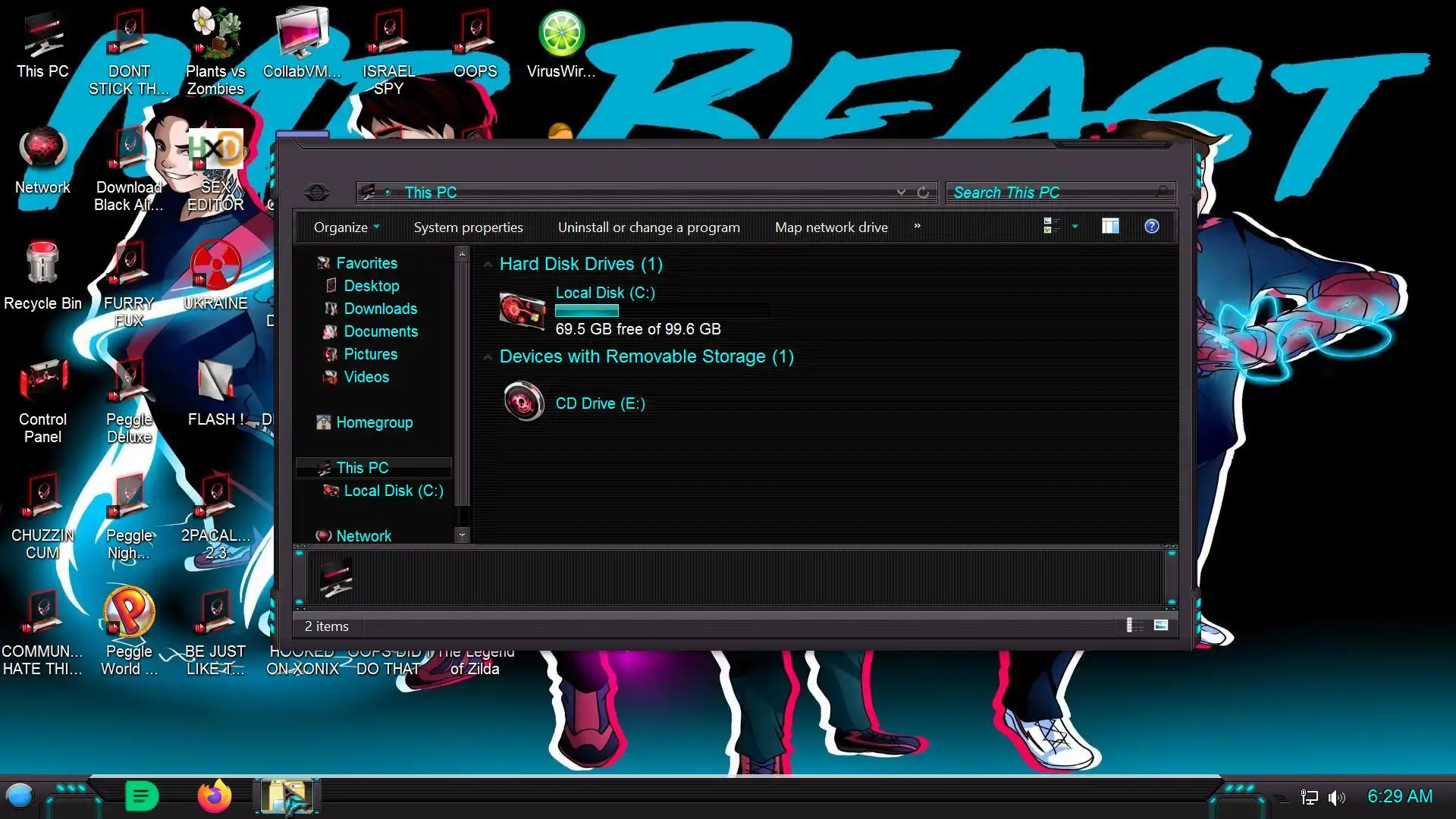Click Uninstall or change a program
Image resolution: width=1456 pixels, height=819 pixels.
(648, 227)
